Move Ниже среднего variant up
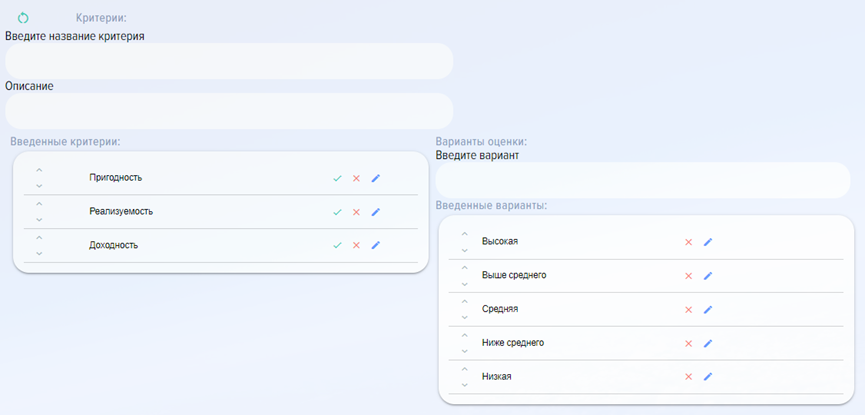Screen dimensions: 865x415 (464, 335)
